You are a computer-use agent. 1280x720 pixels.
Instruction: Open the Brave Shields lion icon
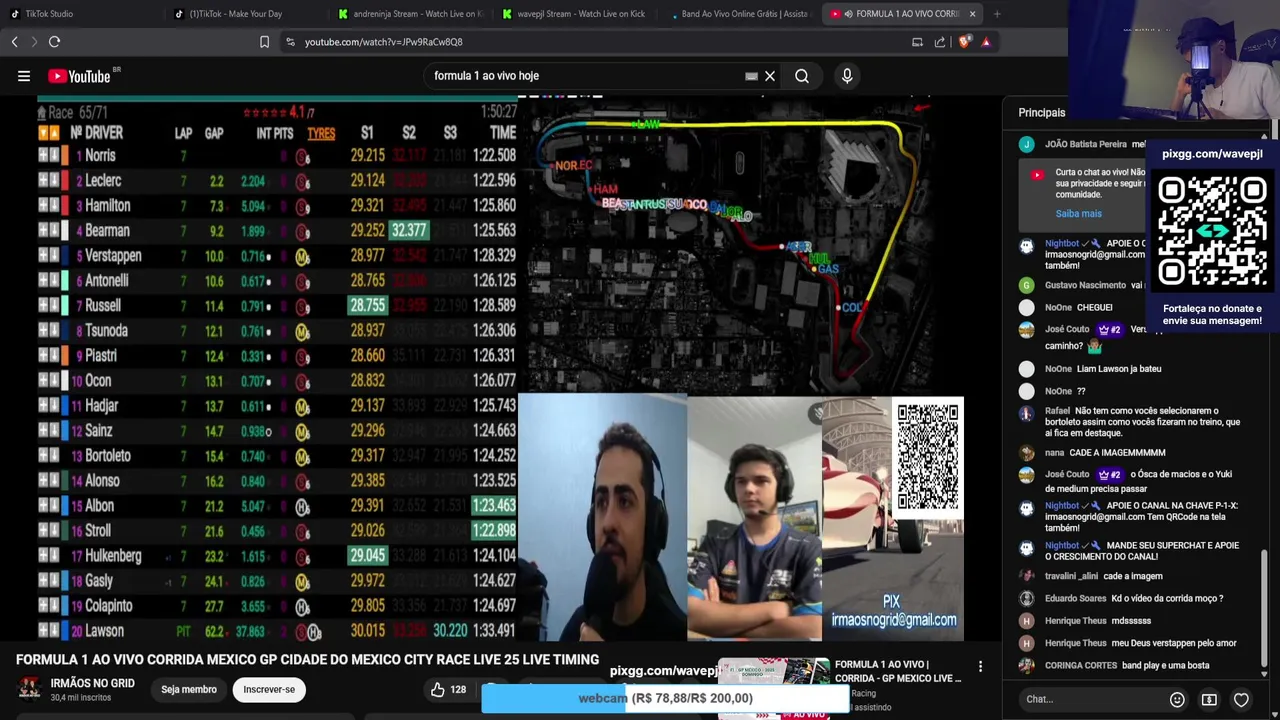pyautogui.click(x=964, y=42)
